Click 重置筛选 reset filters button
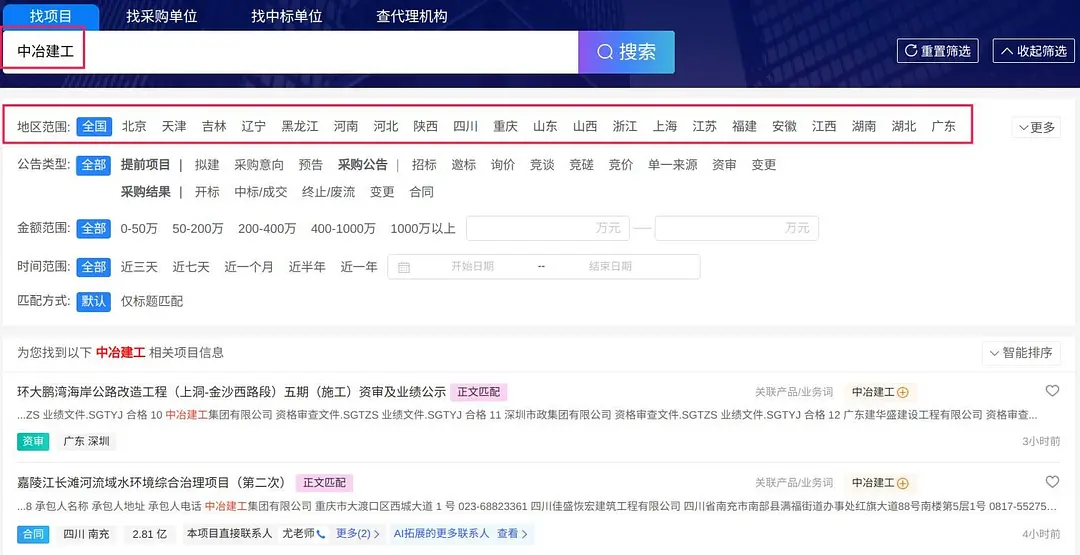The image size is (1080, 555). 937,51
